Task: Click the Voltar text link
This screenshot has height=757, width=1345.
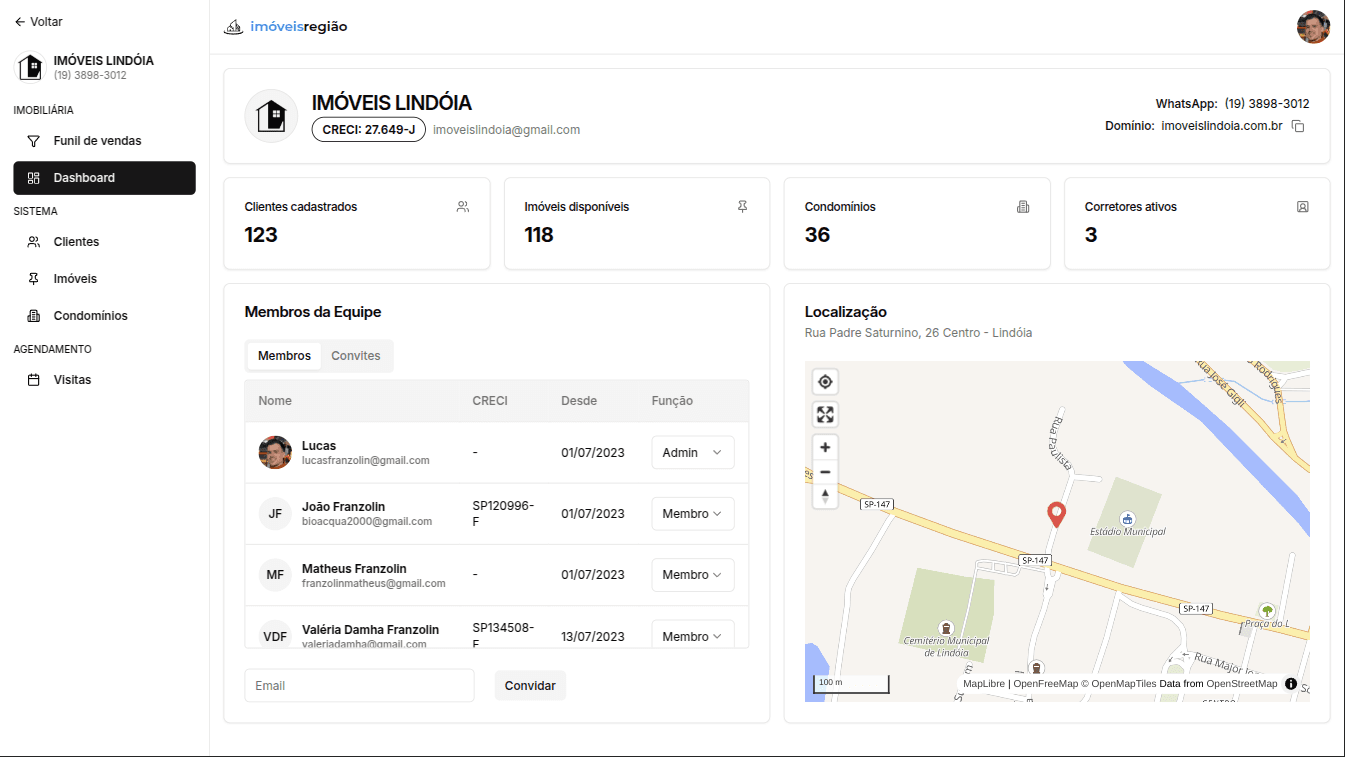Action: [46, 21]
